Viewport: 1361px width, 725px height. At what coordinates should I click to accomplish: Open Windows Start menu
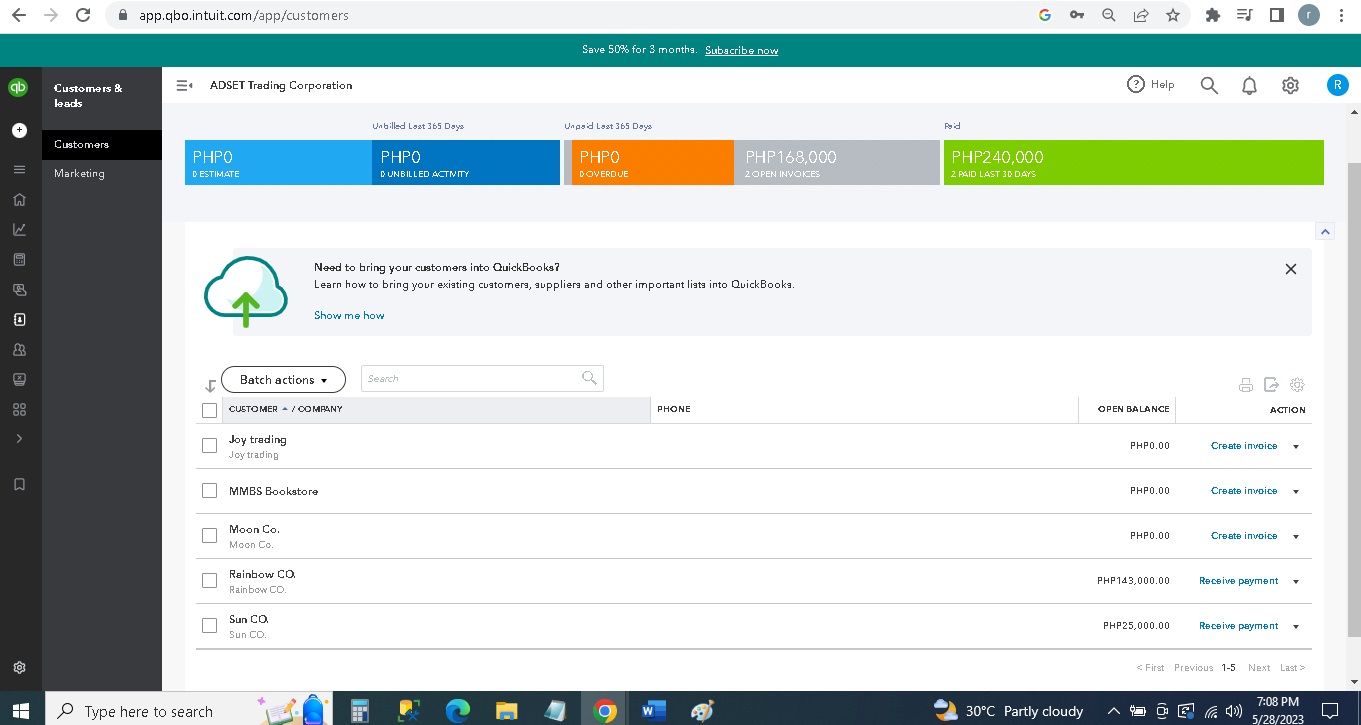tap(20, 711)
